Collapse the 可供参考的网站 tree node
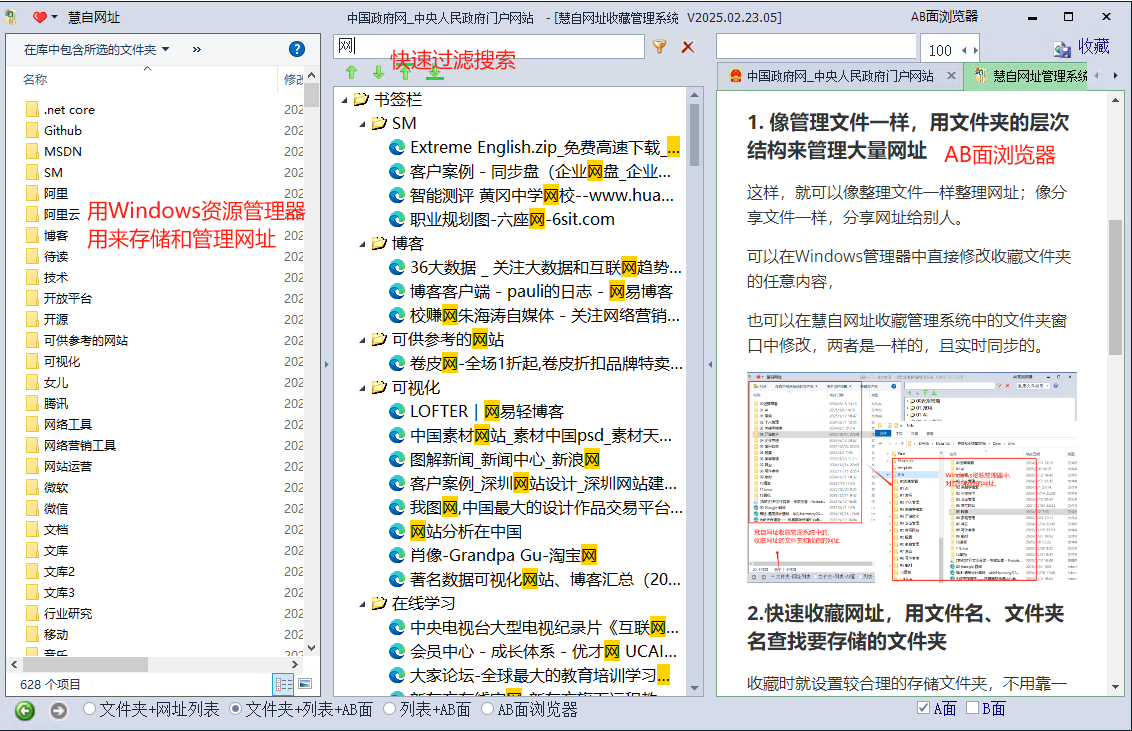 362,340
